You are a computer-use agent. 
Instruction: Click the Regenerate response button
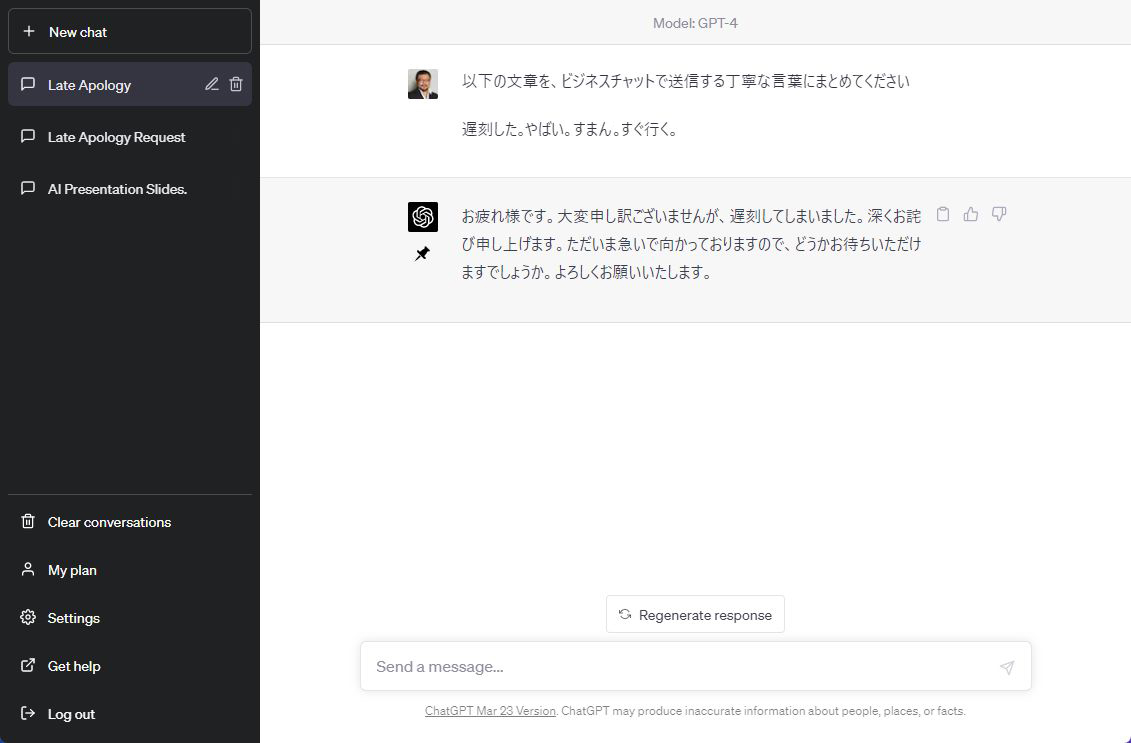[x=695, y=615]
